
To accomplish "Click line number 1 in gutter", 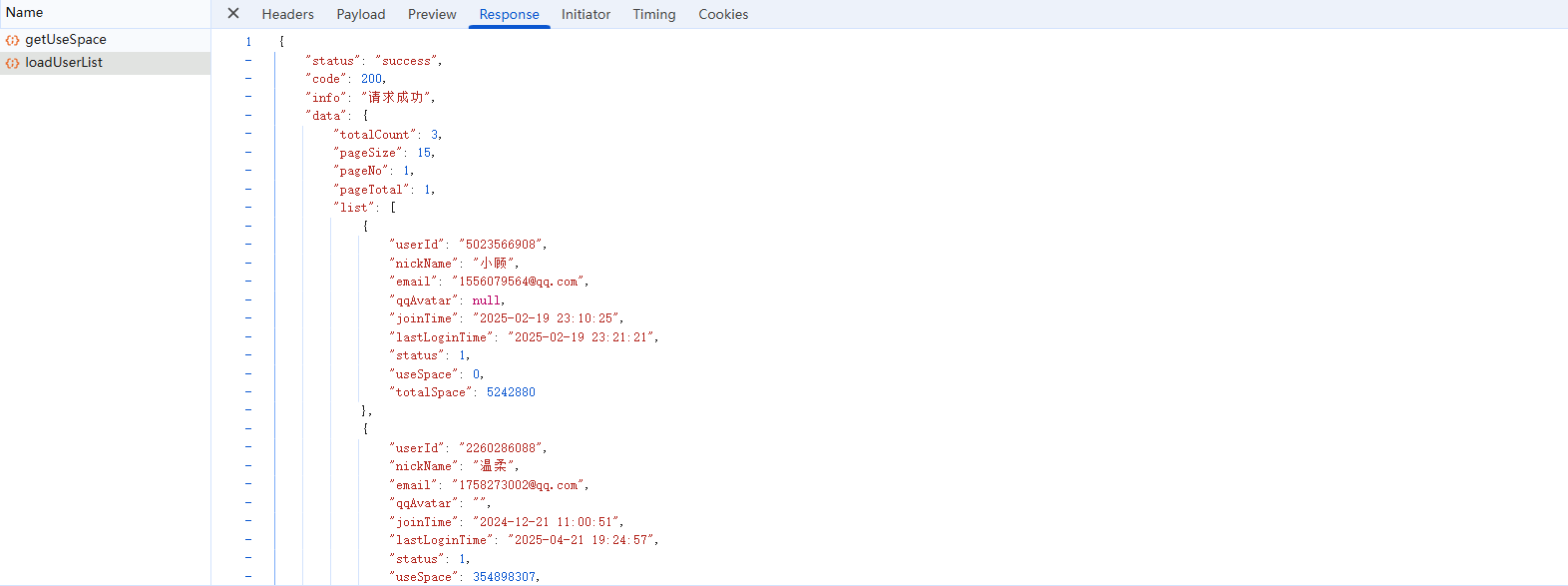I will point(248,42).
